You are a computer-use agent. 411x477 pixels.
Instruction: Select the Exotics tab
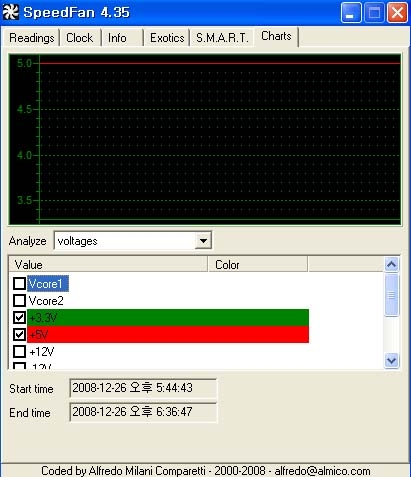coord(167,38)
